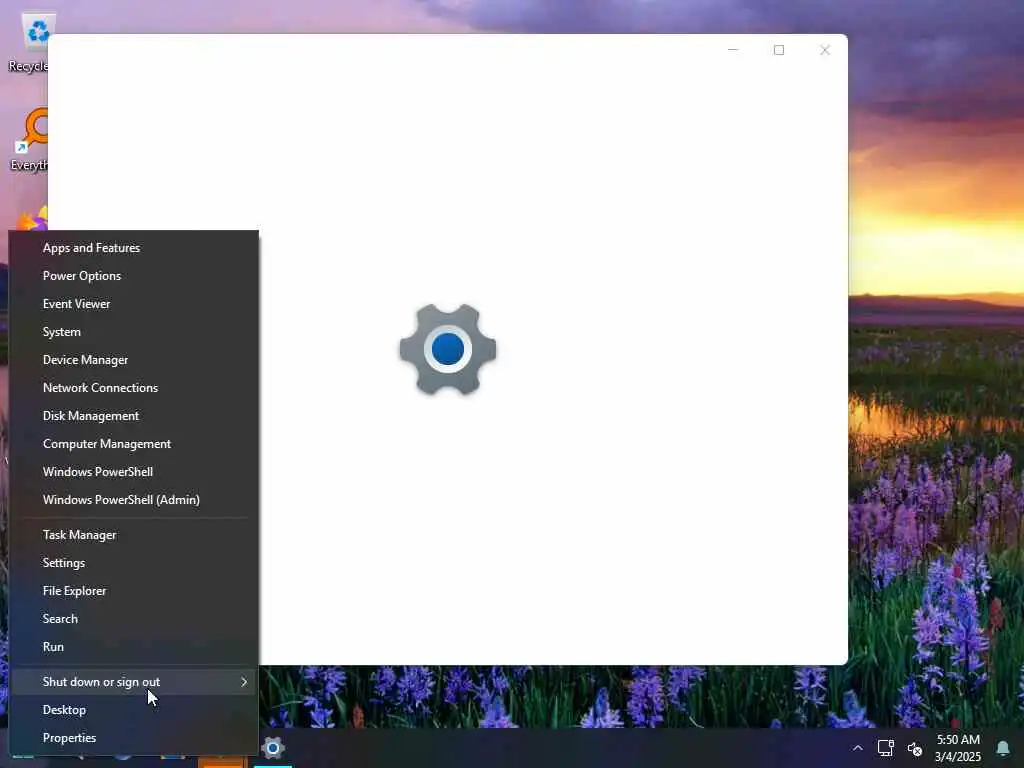The image size is (1024, 768).
Task: Minimize the Settings window
Action: coord(733,50)
